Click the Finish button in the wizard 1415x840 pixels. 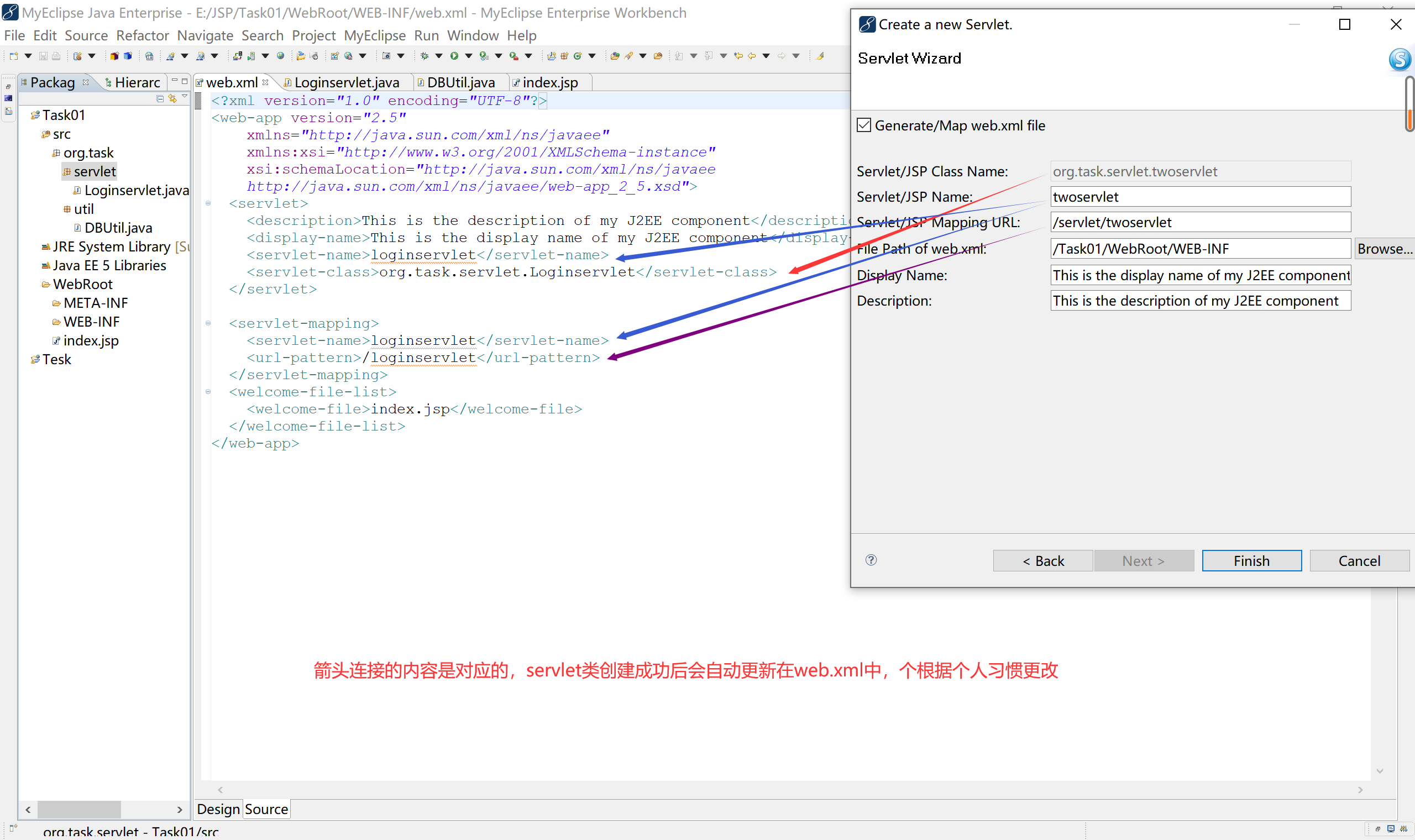[x=1251, y=560]
